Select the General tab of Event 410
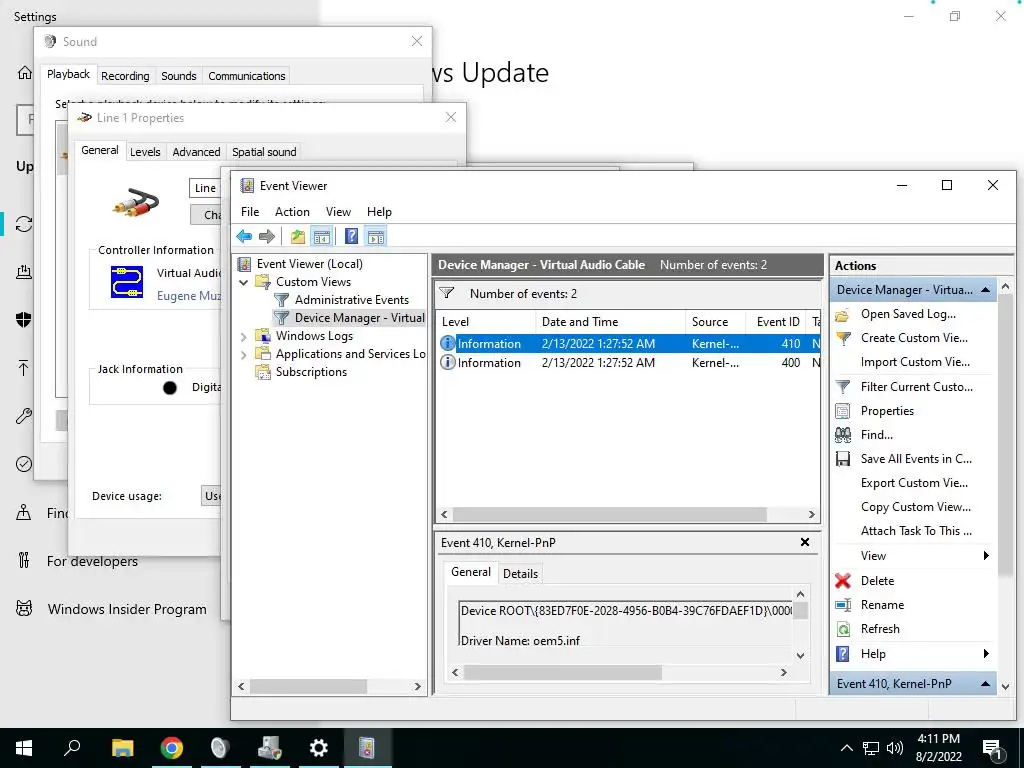The width and height of the screenshot is (1024, 768). click(470, 572)
